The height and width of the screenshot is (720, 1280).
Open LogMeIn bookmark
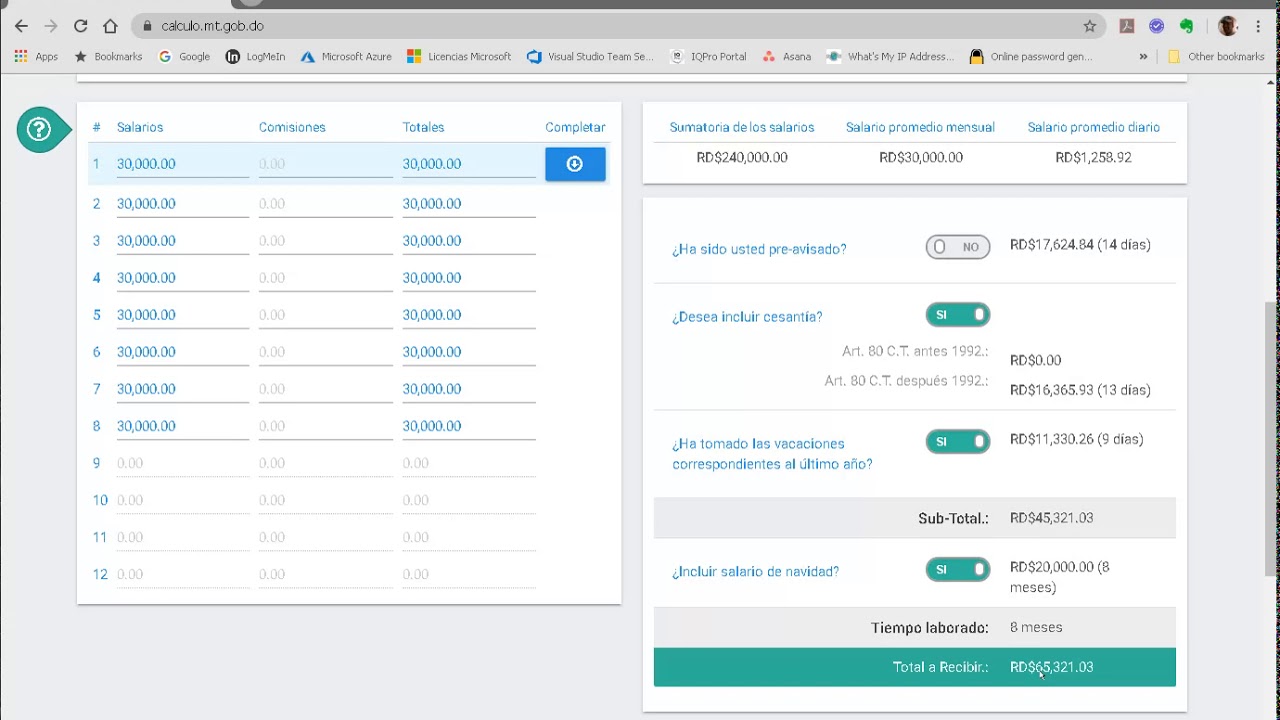pos(255,57)
